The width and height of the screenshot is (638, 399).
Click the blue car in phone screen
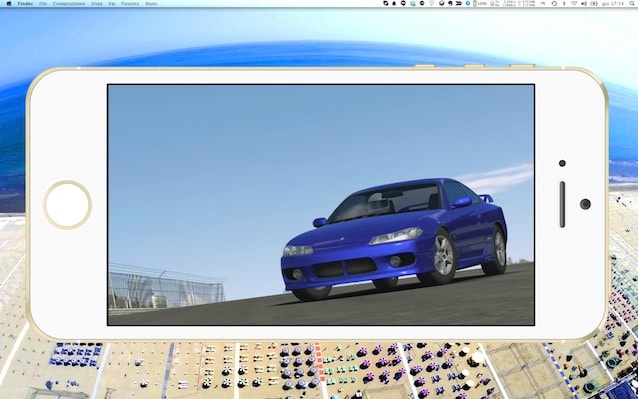click(394, 239)
